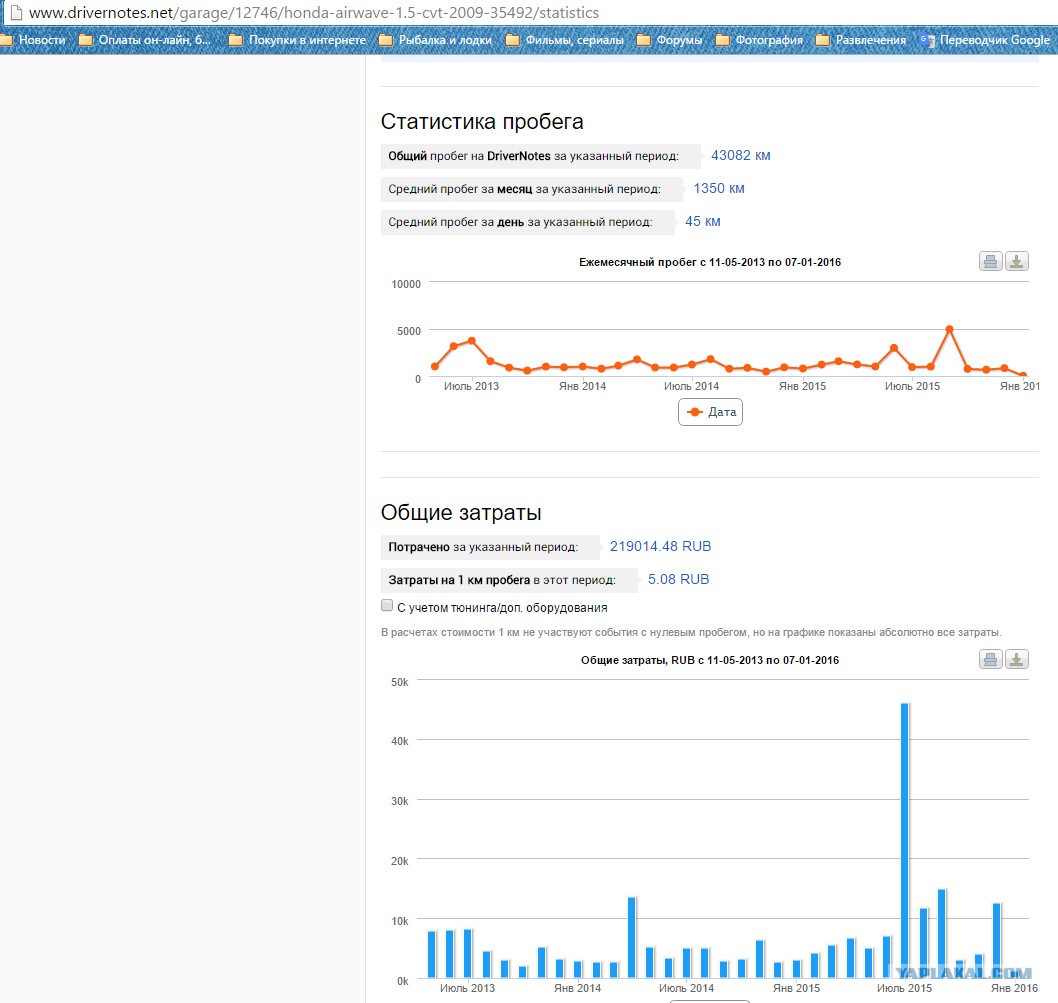Image resolution: width=1058 pixels, height=1003 pixels.
Task: Open the Покупки в интернете bookmarks folder
Action: pyautogui.click(x=298, y=40)
